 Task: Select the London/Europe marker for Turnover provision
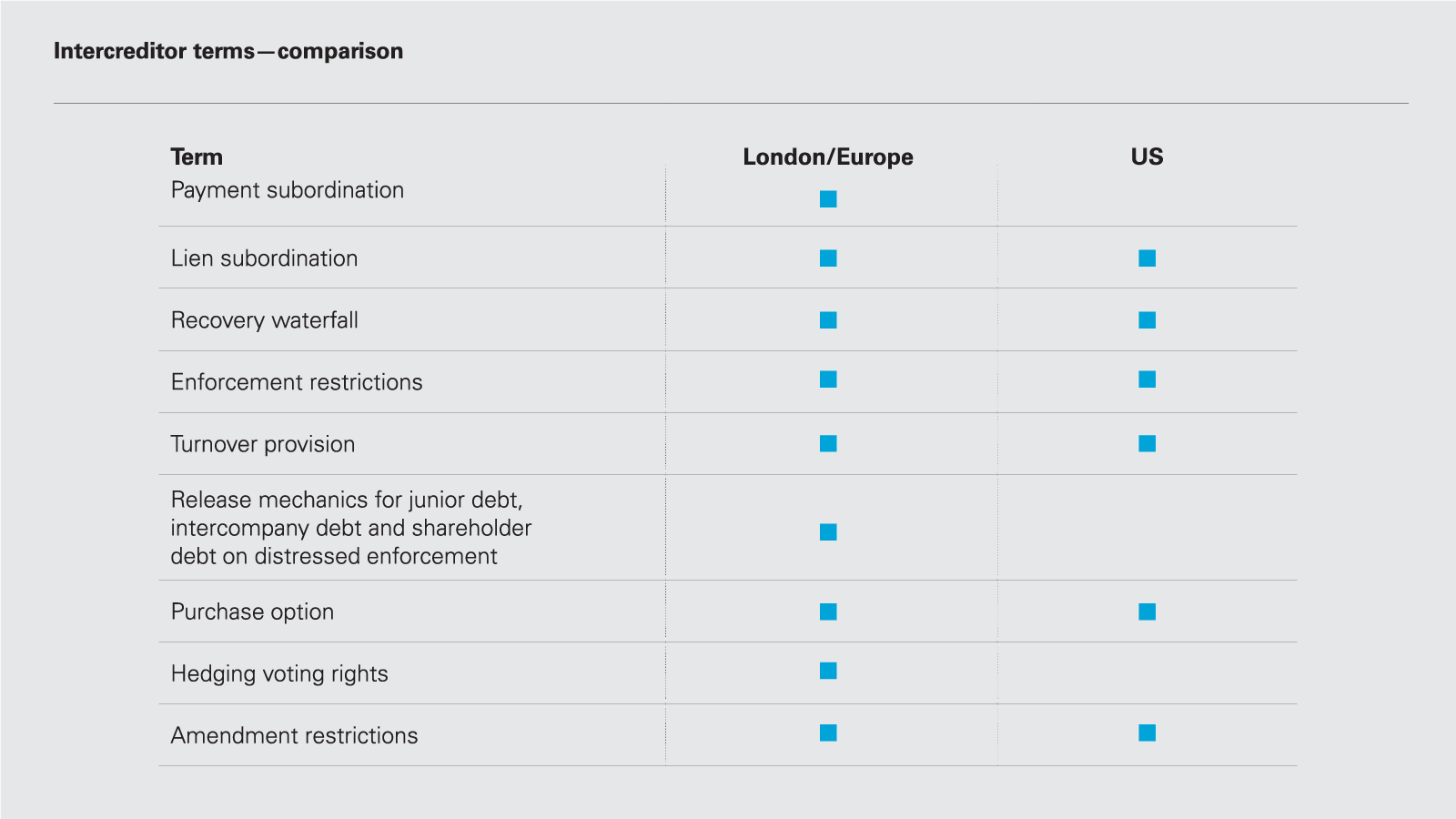click(x=828, y=443)
